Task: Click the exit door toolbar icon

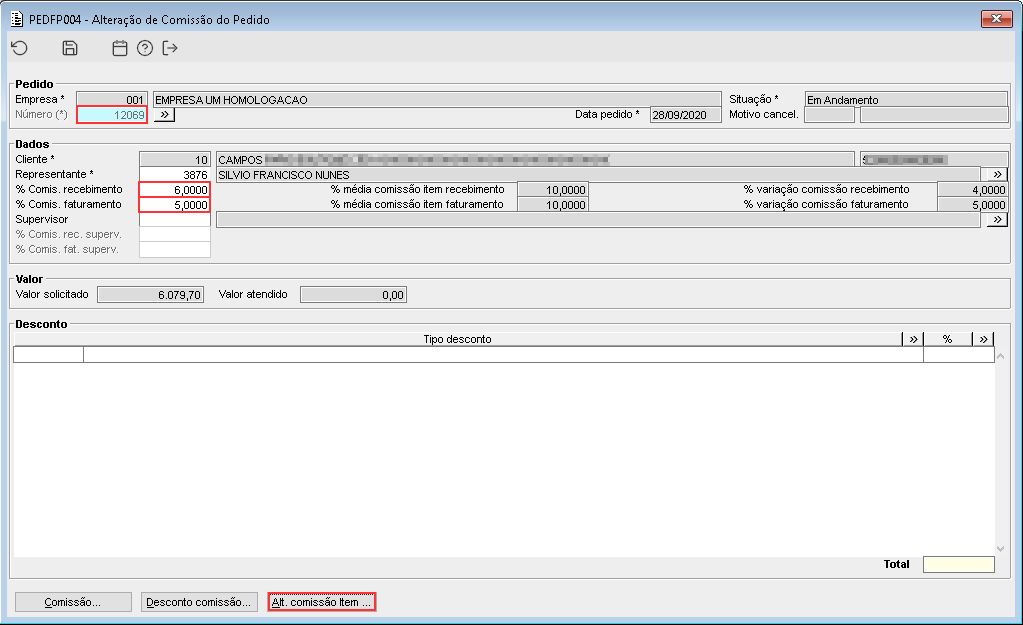Action: tap(170, 48)
